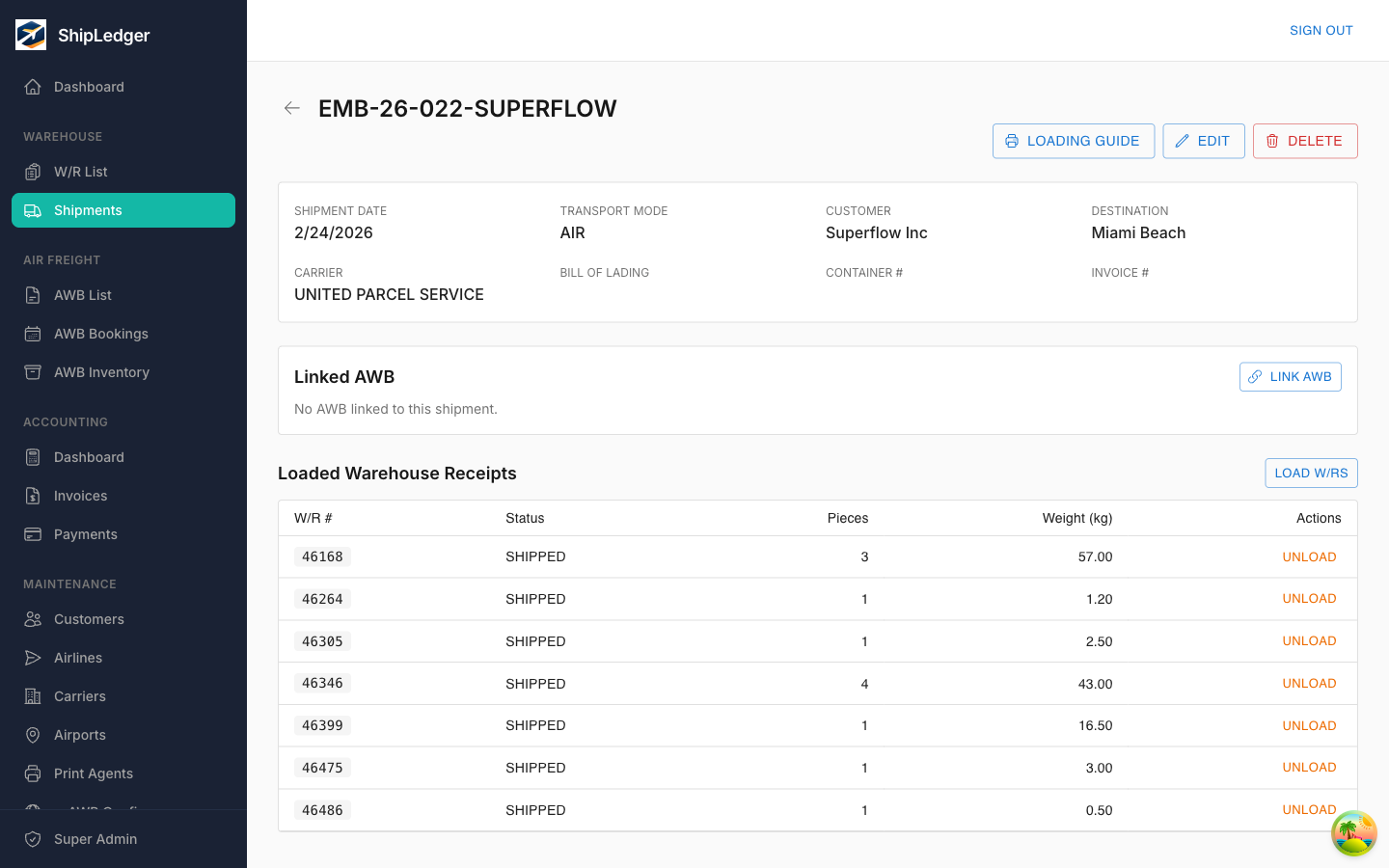The width and height of the screenshot is (1389, 868).
Task: Click the Airports location pin icon
Action: 33,735
